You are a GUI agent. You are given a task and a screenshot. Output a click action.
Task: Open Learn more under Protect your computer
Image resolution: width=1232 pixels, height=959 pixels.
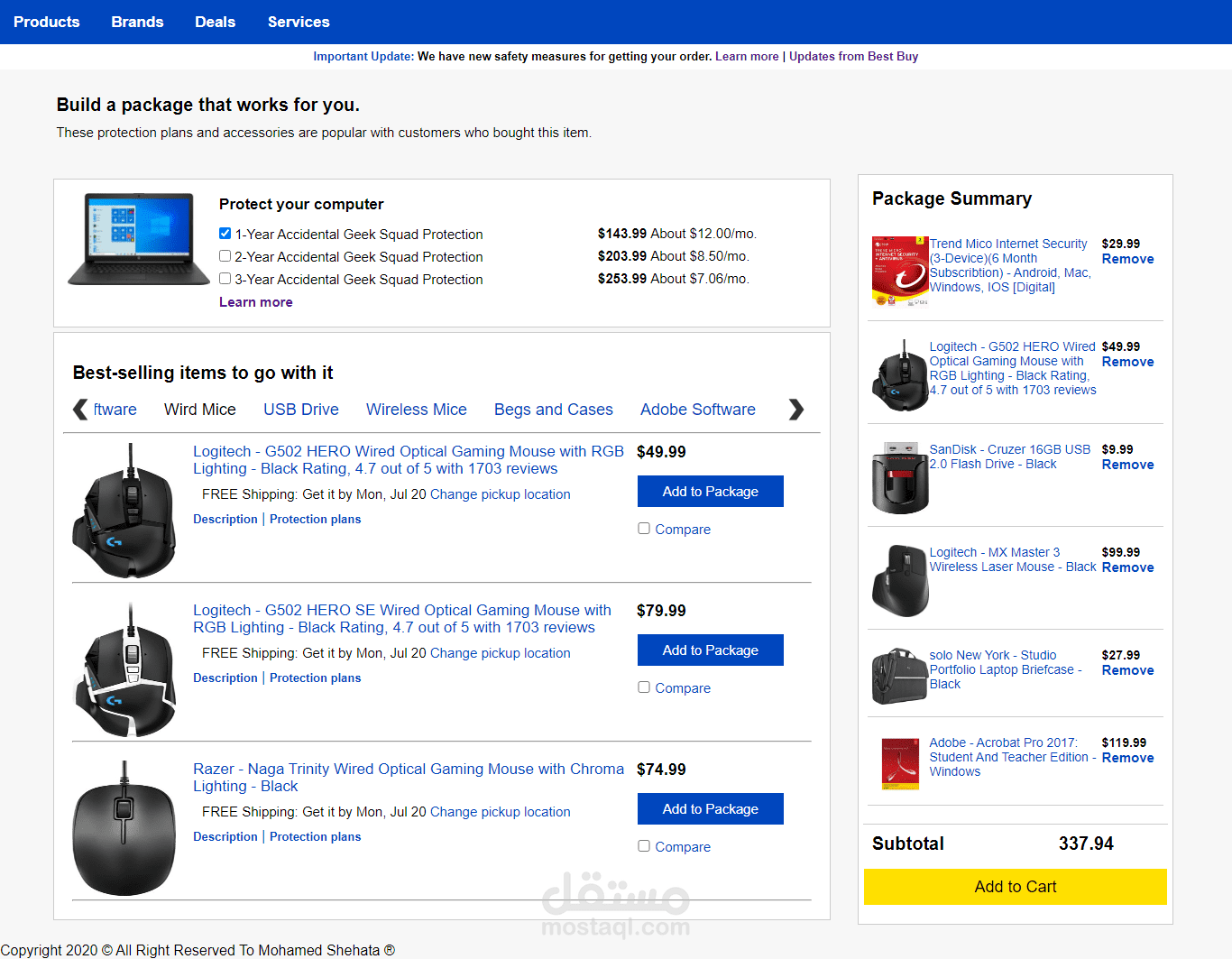point(256,302)
